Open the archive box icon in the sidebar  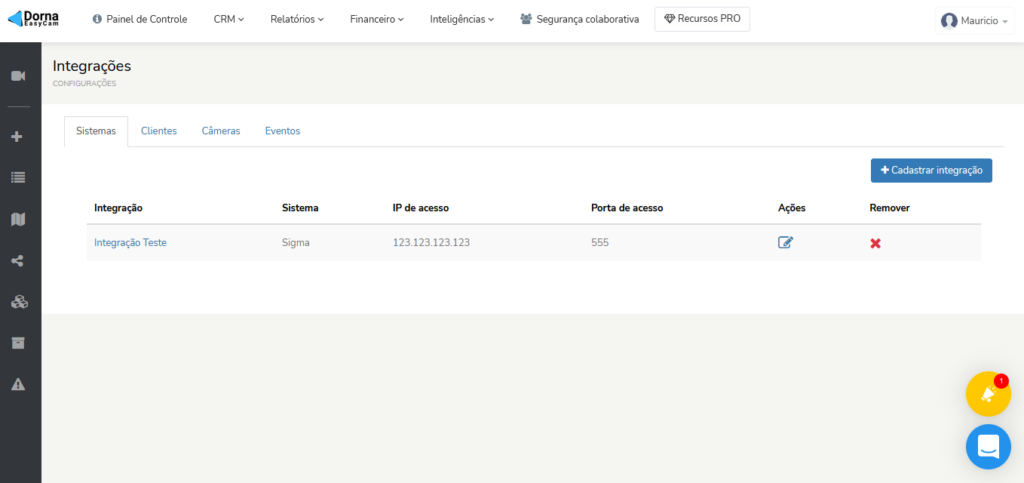(18, 343)
